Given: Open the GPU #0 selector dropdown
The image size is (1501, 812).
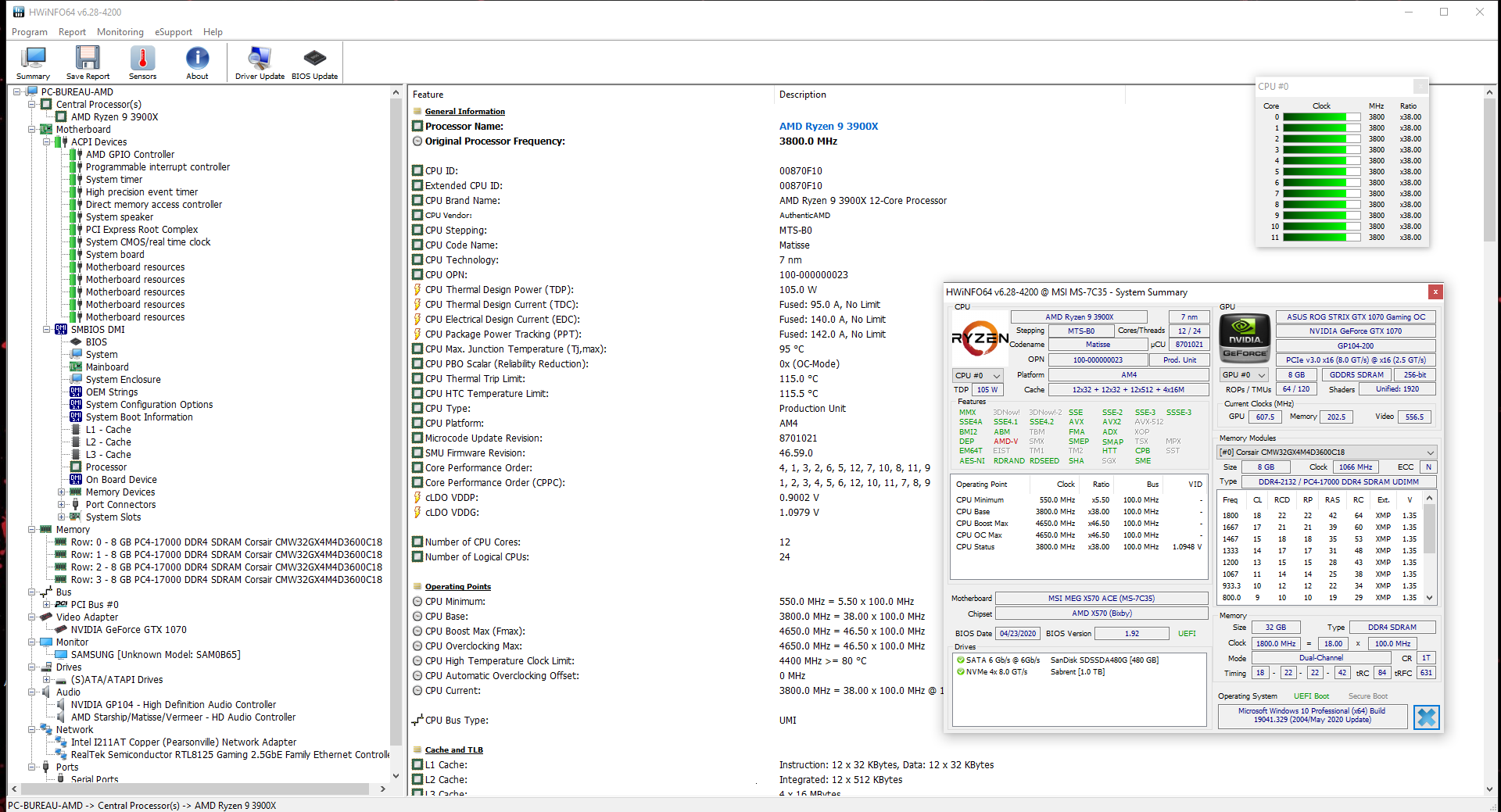Looking at the screenshot, I should [x=1245, y=375].
